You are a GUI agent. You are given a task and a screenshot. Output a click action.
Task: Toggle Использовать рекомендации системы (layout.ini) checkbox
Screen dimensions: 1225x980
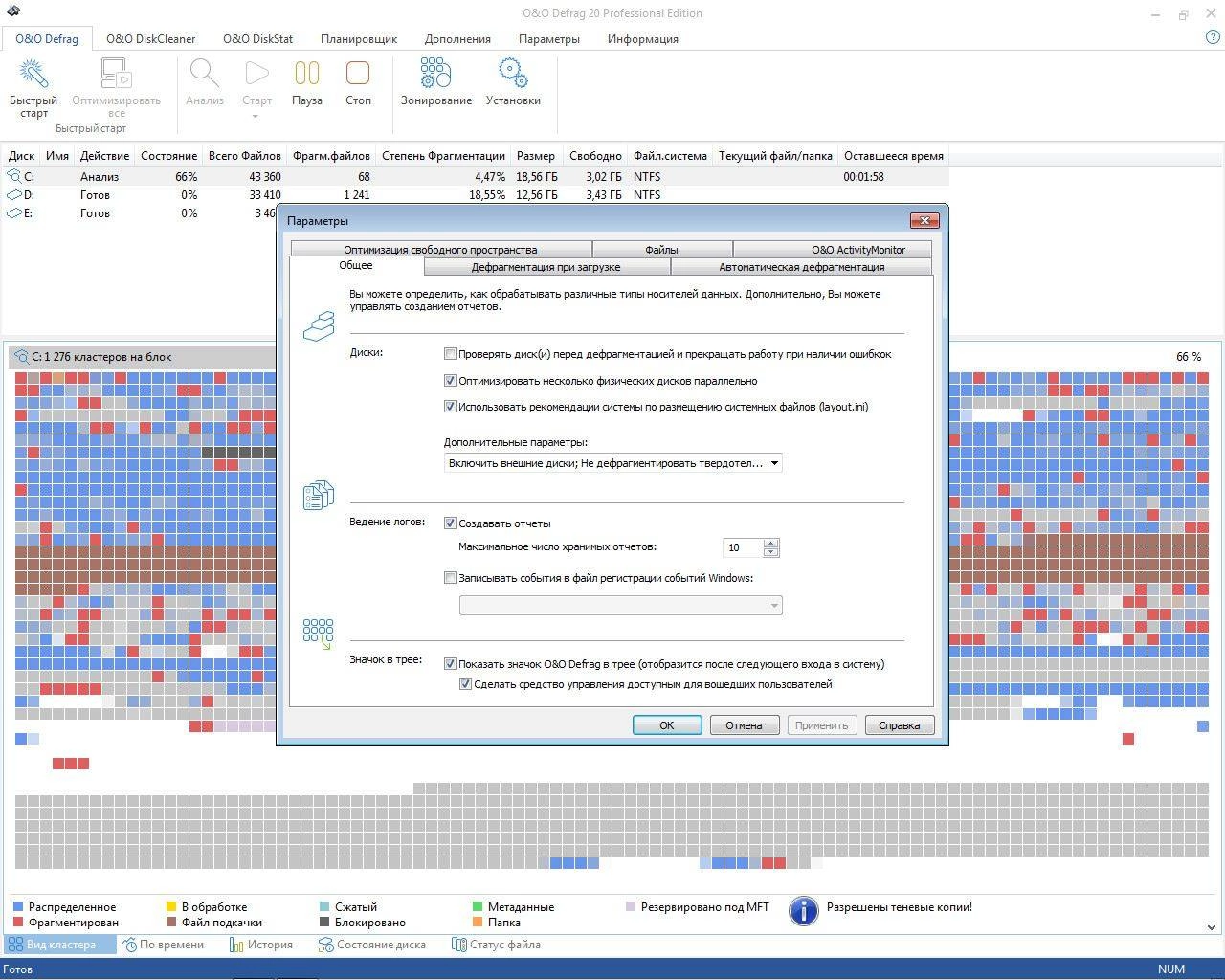[x=450, y=407]
